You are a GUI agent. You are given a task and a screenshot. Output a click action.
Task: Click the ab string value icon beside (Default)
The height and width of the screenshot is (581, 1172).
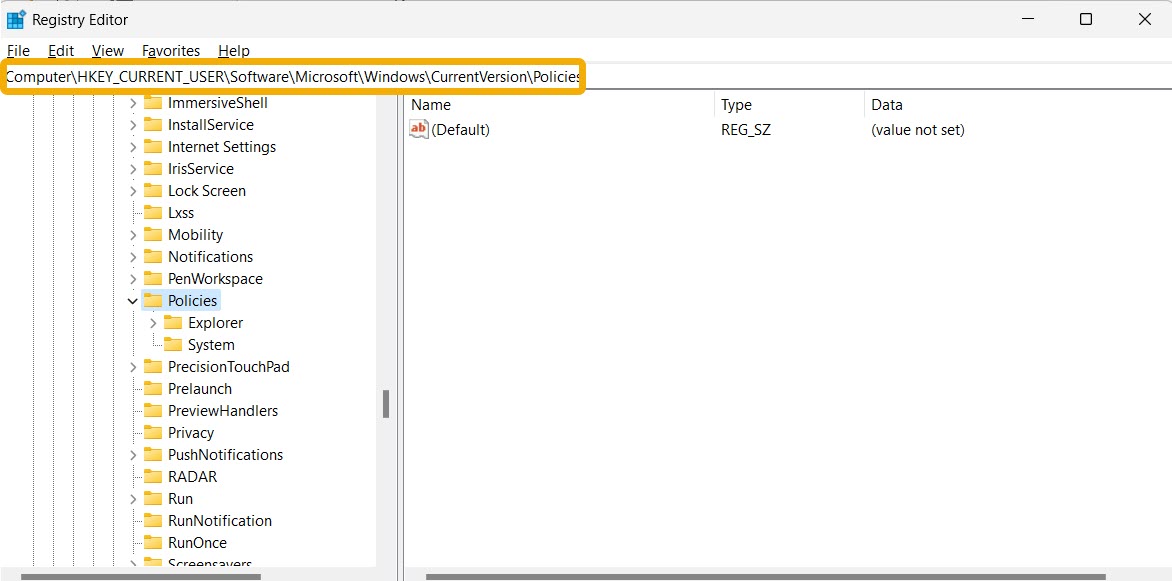[x=418, y=129]
